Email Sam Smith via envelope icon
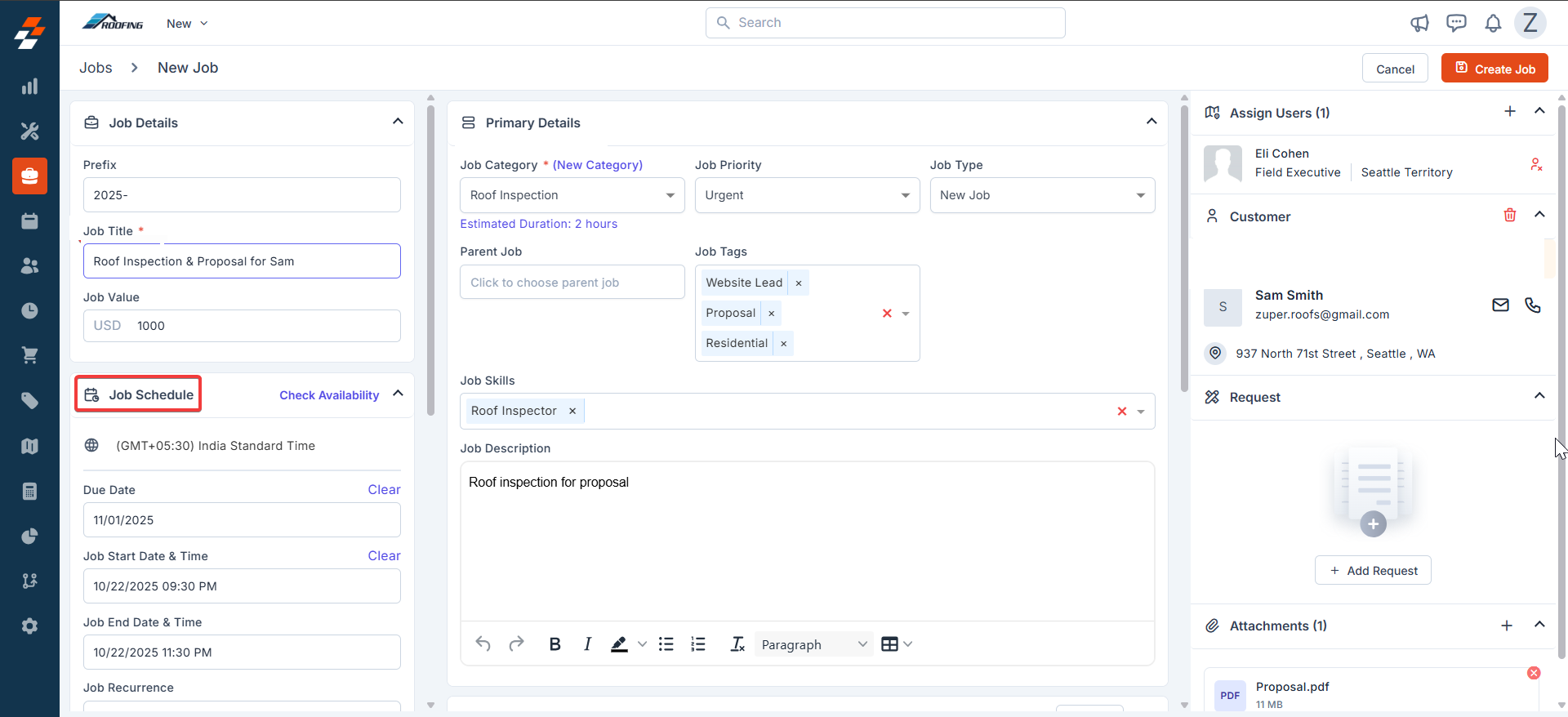The image size is (1568, 717). click(x=1501, y=305)
